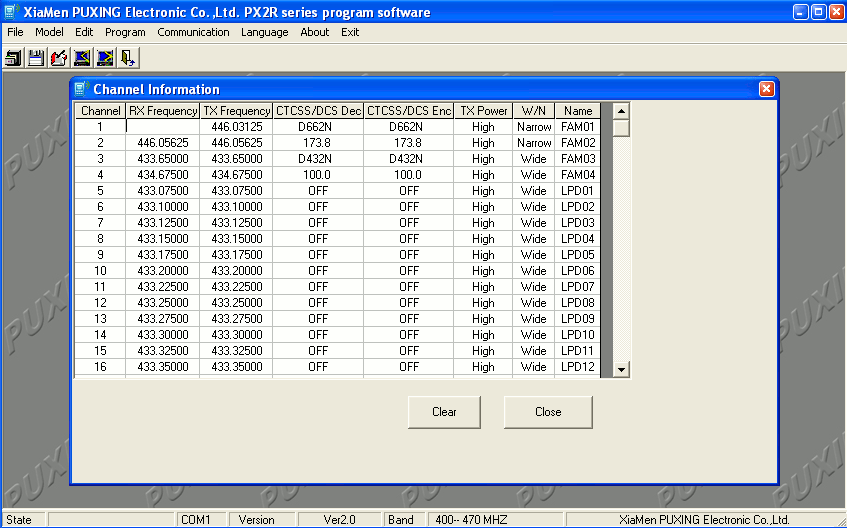Click the TX Power High cell for LPD02
Viewport: 847px width, 528px height.
click(483, 207)
